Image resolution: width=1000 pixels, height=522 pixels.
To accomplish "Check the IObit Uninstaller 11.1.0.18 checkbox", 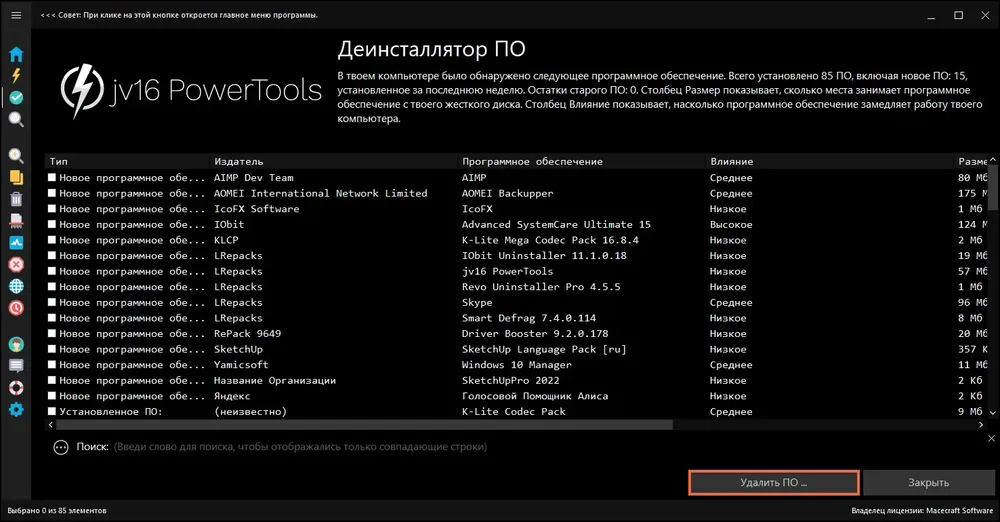I will [x=52, y=256].
